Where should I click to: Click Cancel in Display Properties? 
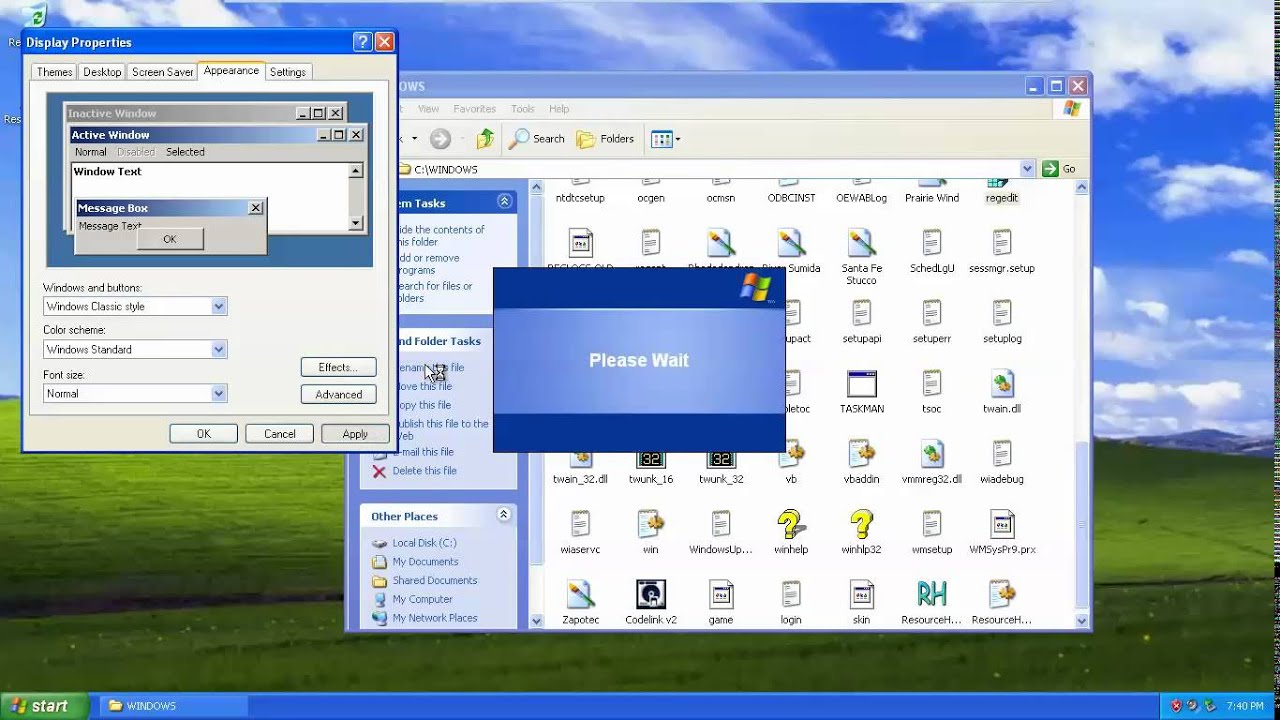pyautogui.click(x=279, y=434)
